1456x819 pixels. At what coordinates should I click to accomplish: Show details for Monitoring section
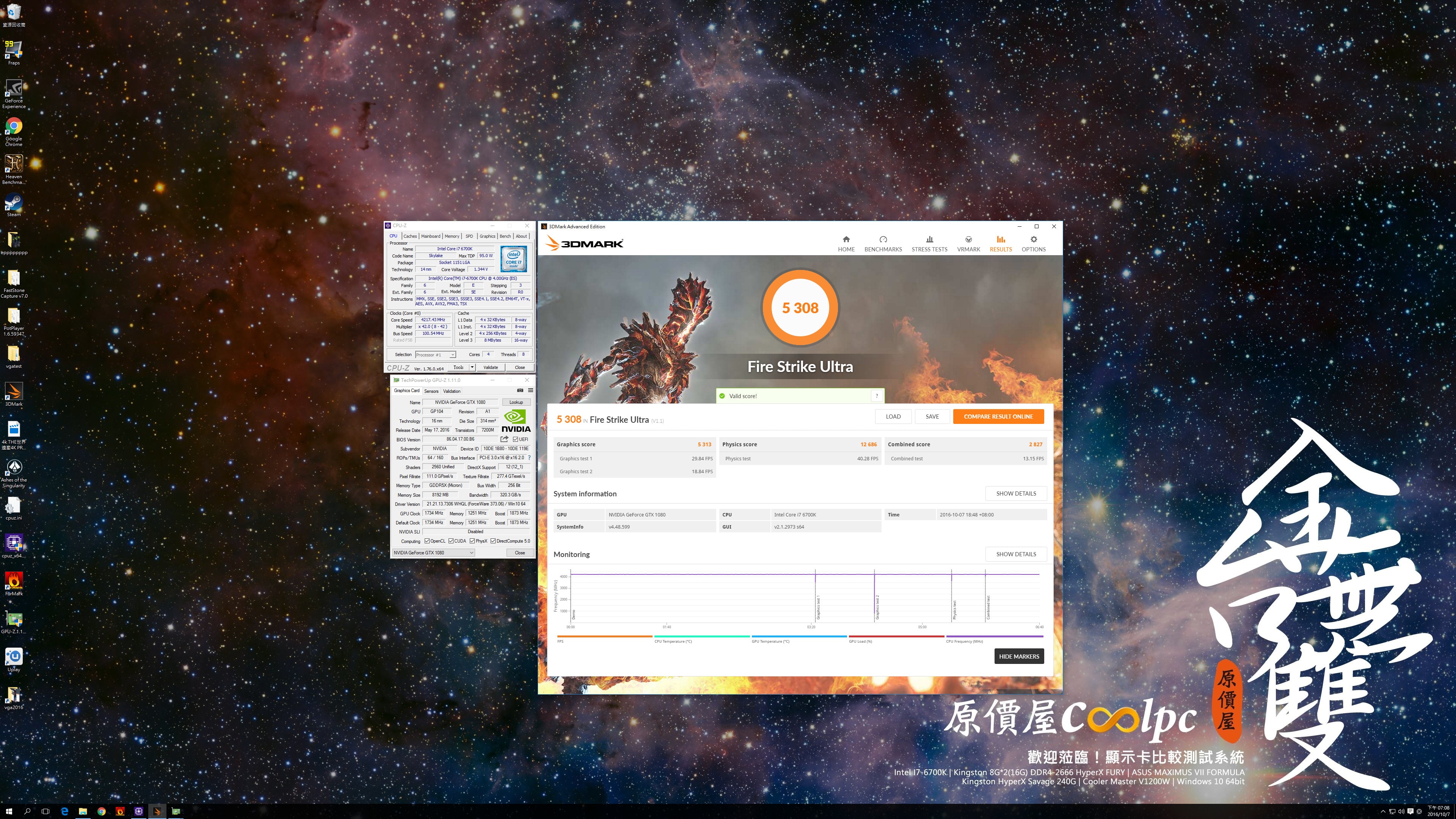pos(1016,554)
